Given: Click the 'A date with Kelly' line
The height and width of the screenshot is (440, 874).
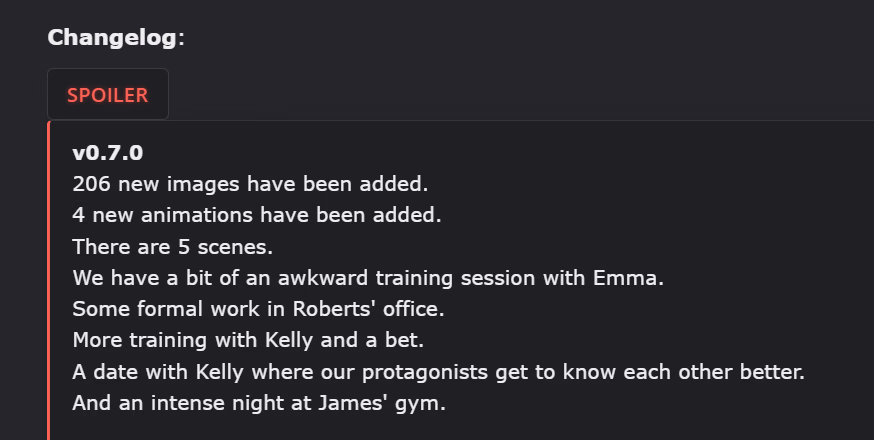Looking at the screenshot, I should point(439,371).
